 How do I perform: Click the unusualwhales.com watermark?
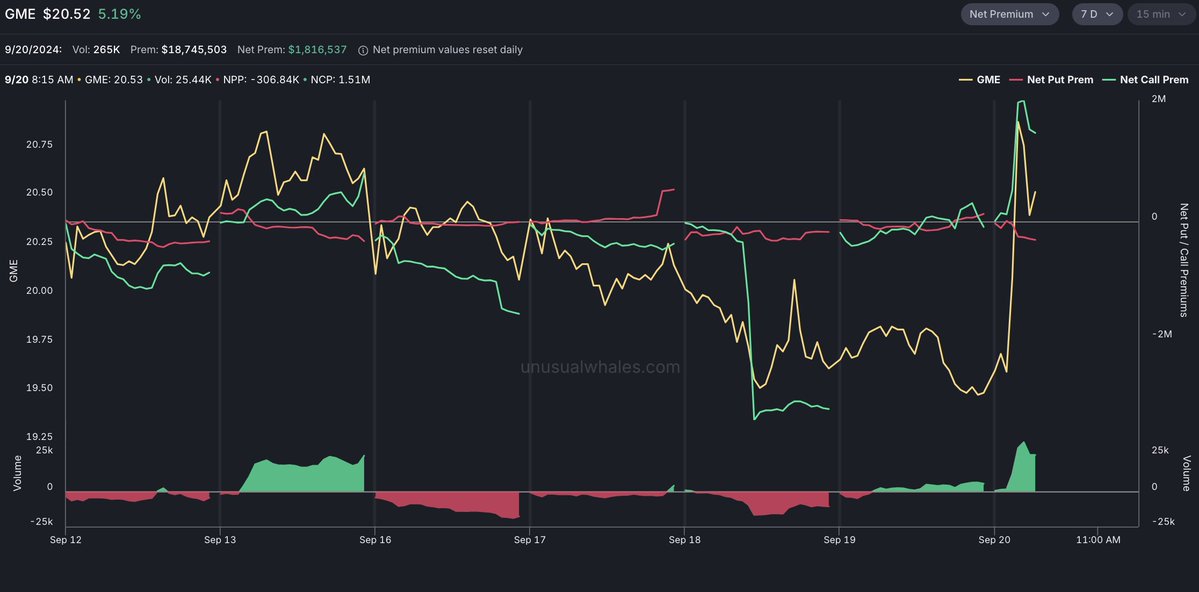(600, 367)
